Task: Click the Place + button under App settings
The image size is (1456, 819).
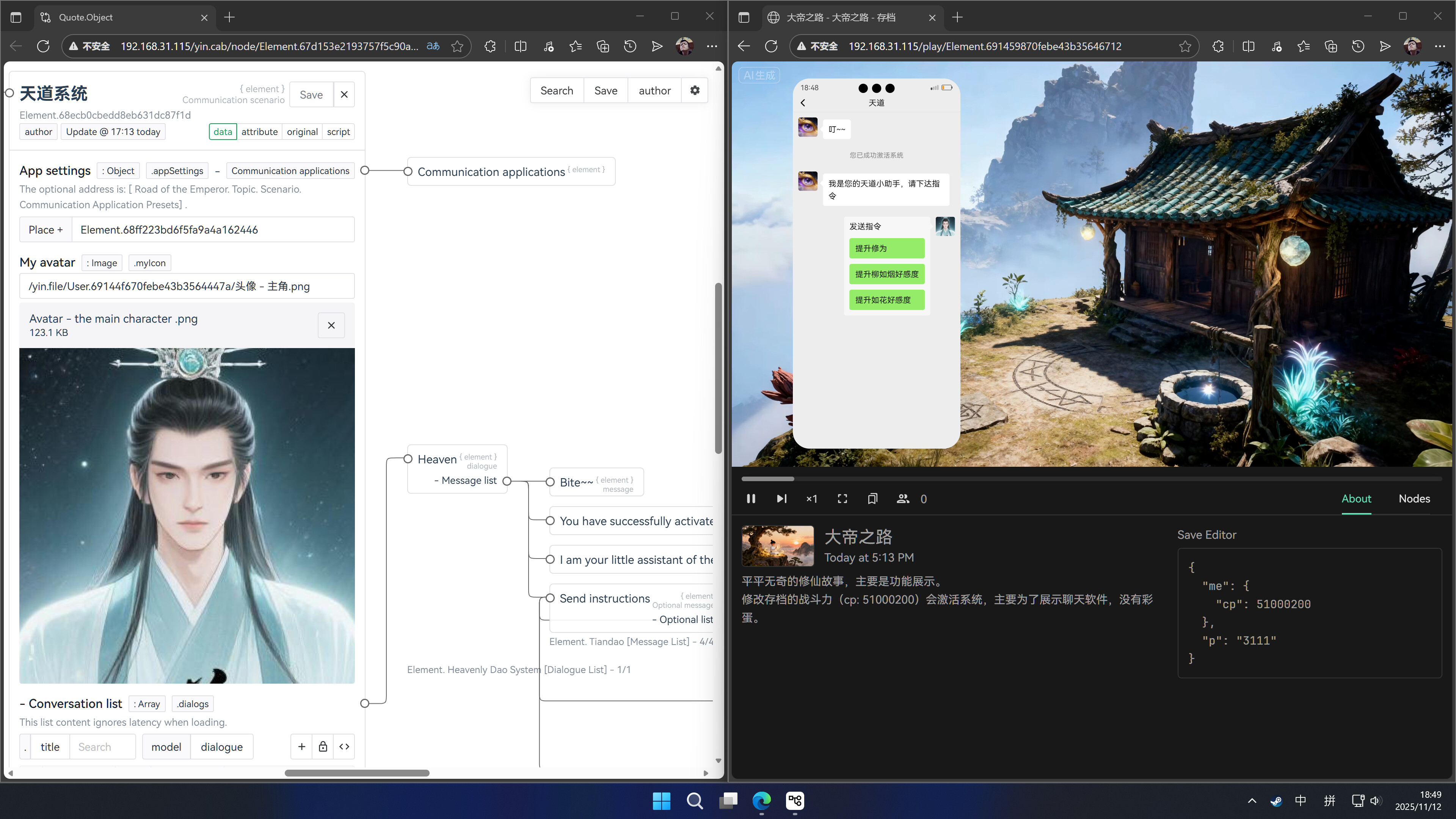Action: pos(45,229)
